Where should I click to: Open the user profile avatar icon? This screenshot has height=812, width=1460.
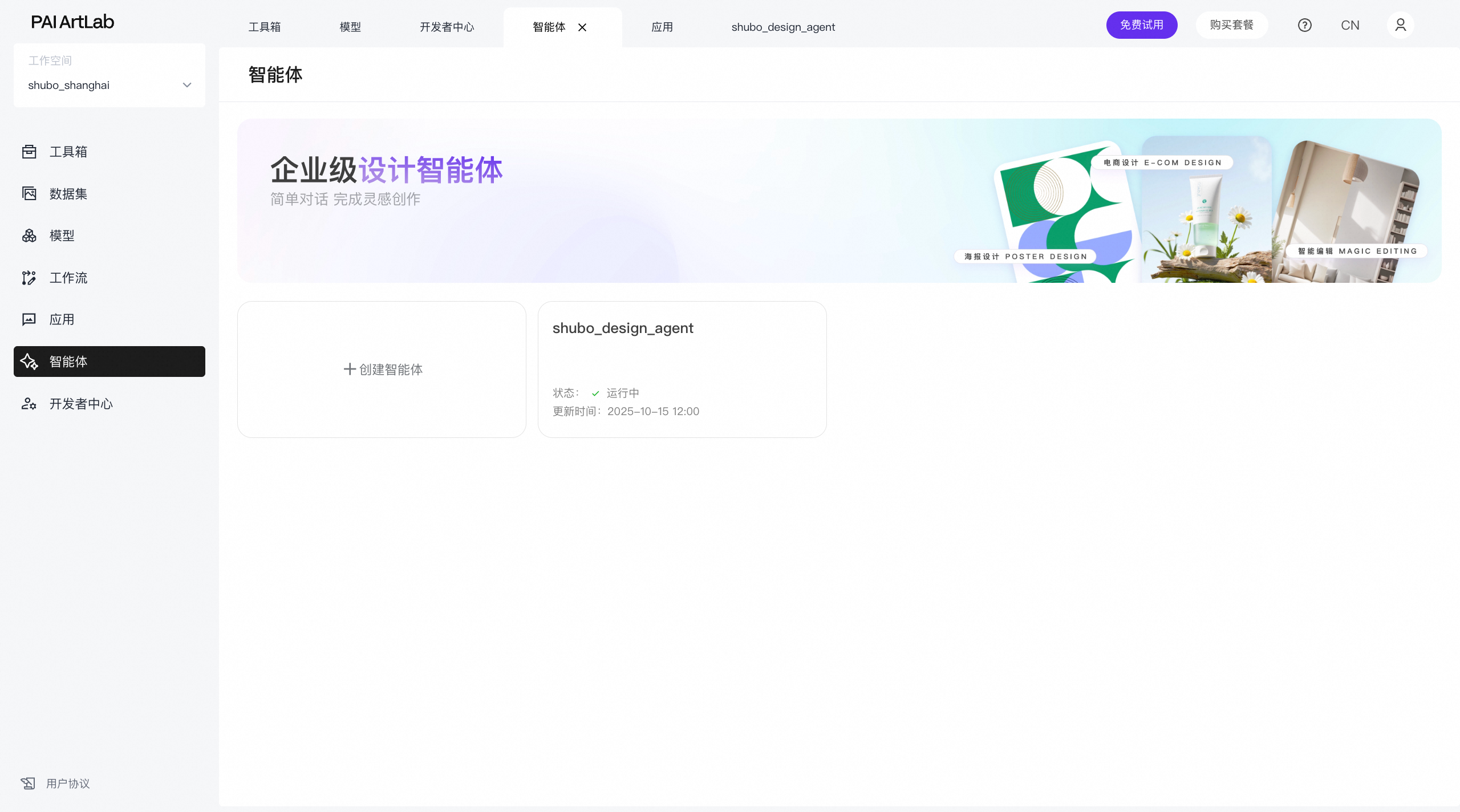(1400, 25)
